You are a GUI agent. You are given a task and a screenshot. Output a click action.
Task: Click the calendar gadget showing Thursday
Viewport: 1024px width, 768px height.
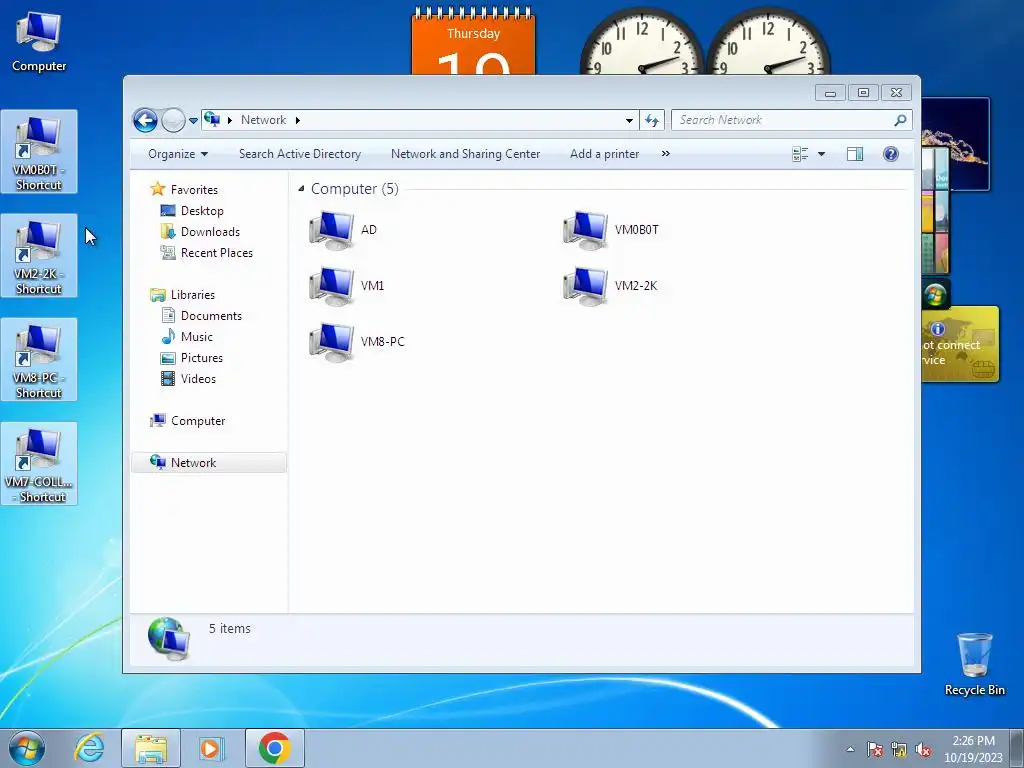click(473, 40)
